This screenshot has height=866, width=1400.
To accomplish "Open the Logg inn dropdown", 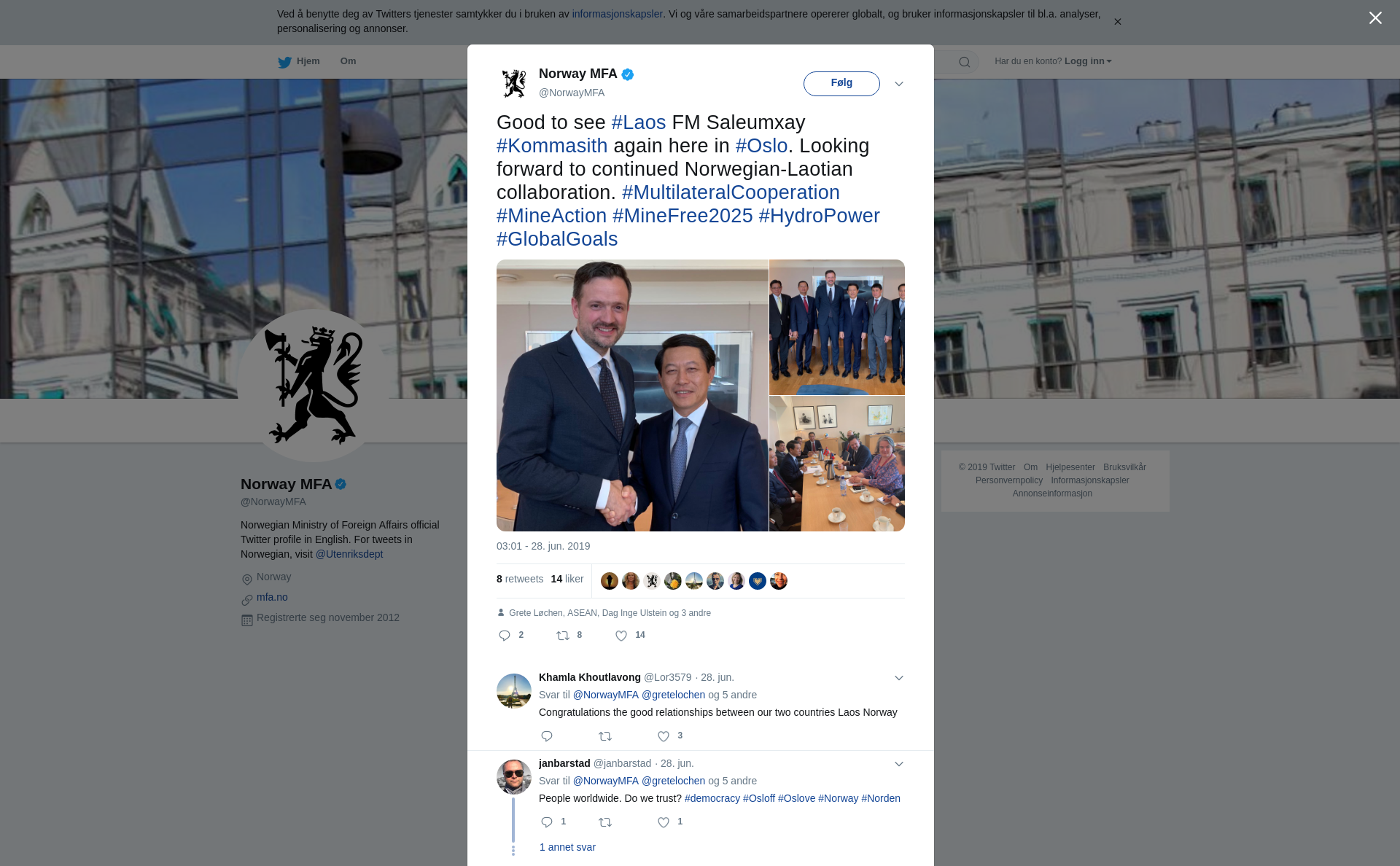I will (x=1088, y=61).
